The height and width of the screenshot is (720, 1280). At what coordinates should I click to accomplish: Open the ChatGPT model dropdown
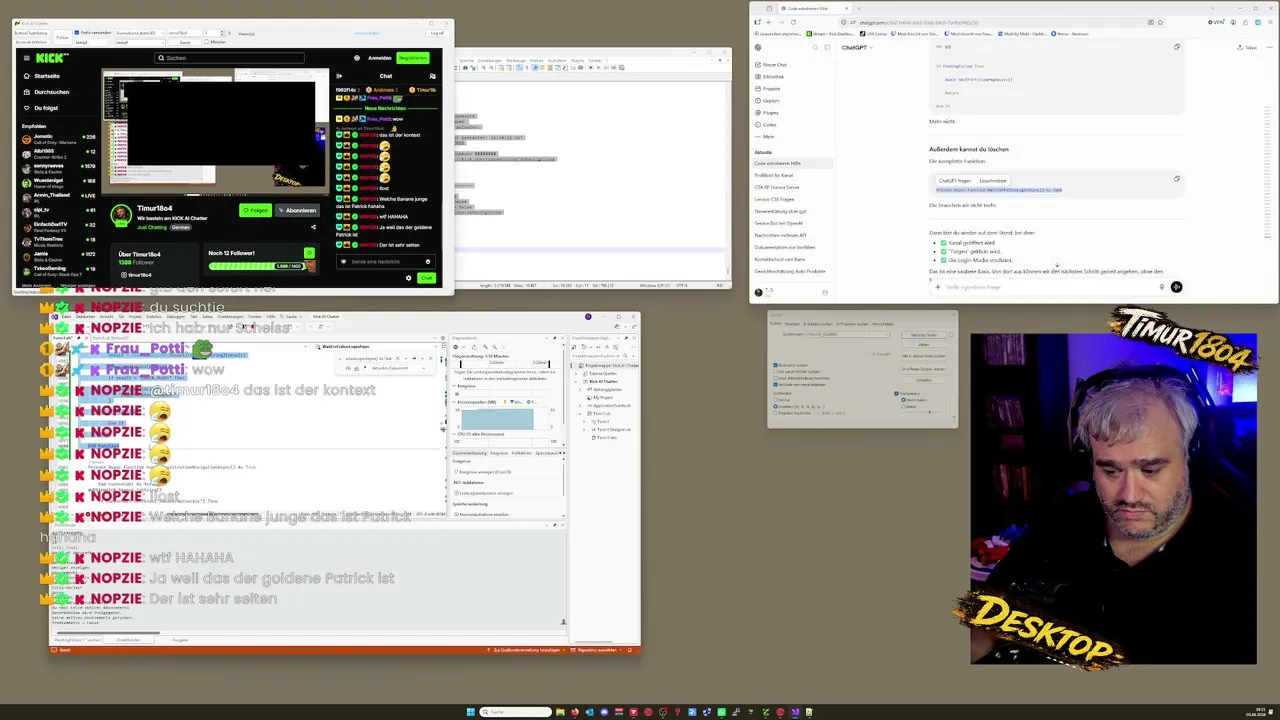856,47
